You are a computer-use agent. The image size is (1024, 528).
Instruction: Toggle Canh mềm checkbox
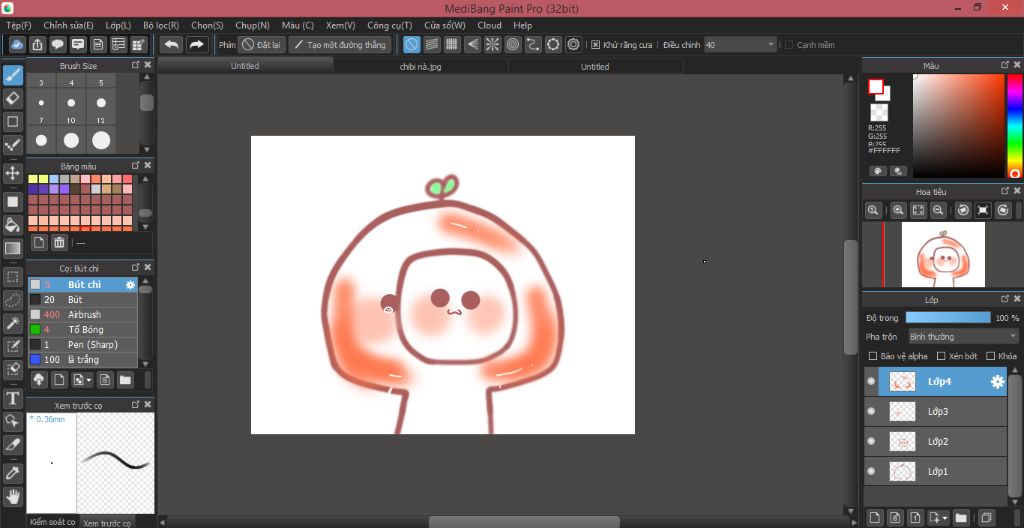[789, 45]
